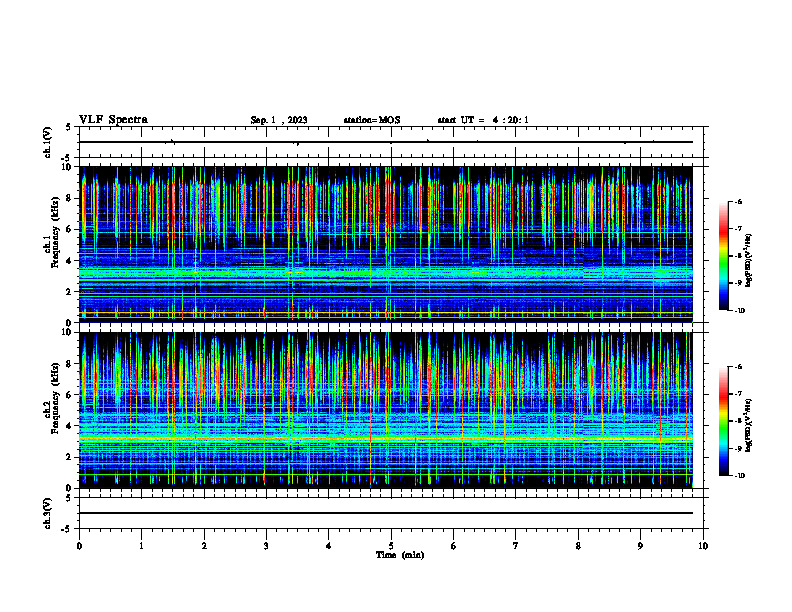Click the "5" tick on ch.1(V) axis

coord(70,127)
